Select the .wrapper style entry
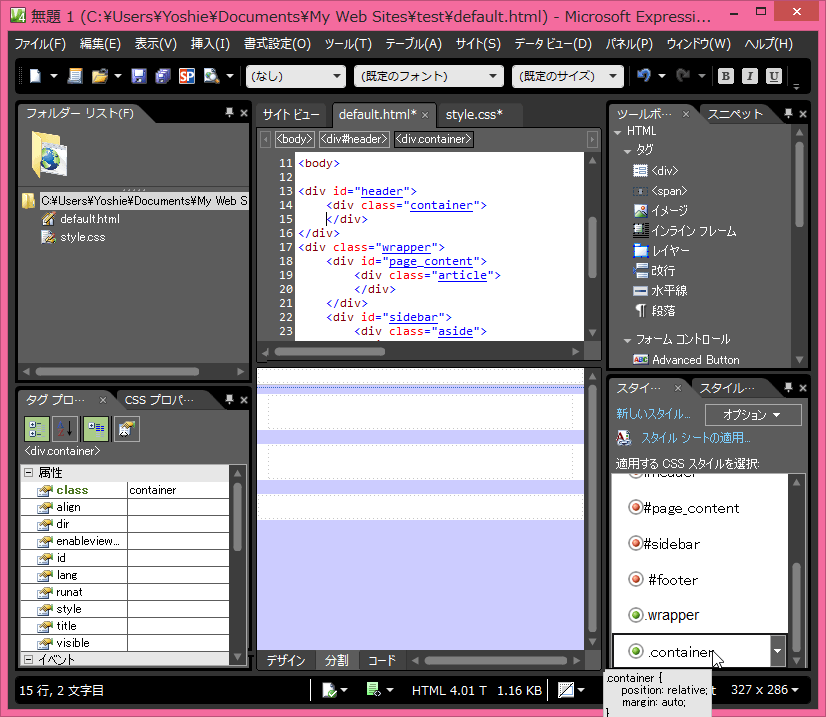The image size is (826, 717). 673,615
